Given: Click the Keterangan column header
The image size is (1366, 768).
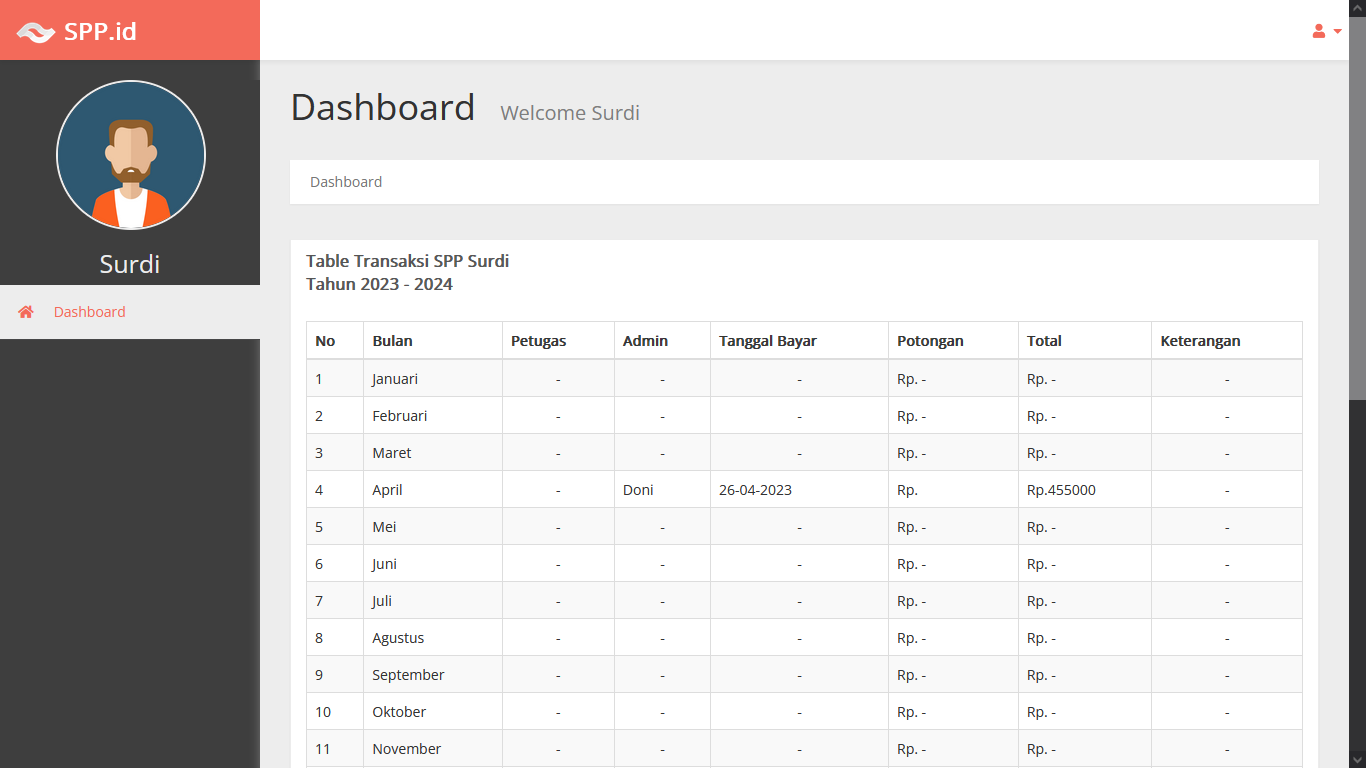Looking at the screenshot, I should pyautogui.click(x=1200, y=341).
